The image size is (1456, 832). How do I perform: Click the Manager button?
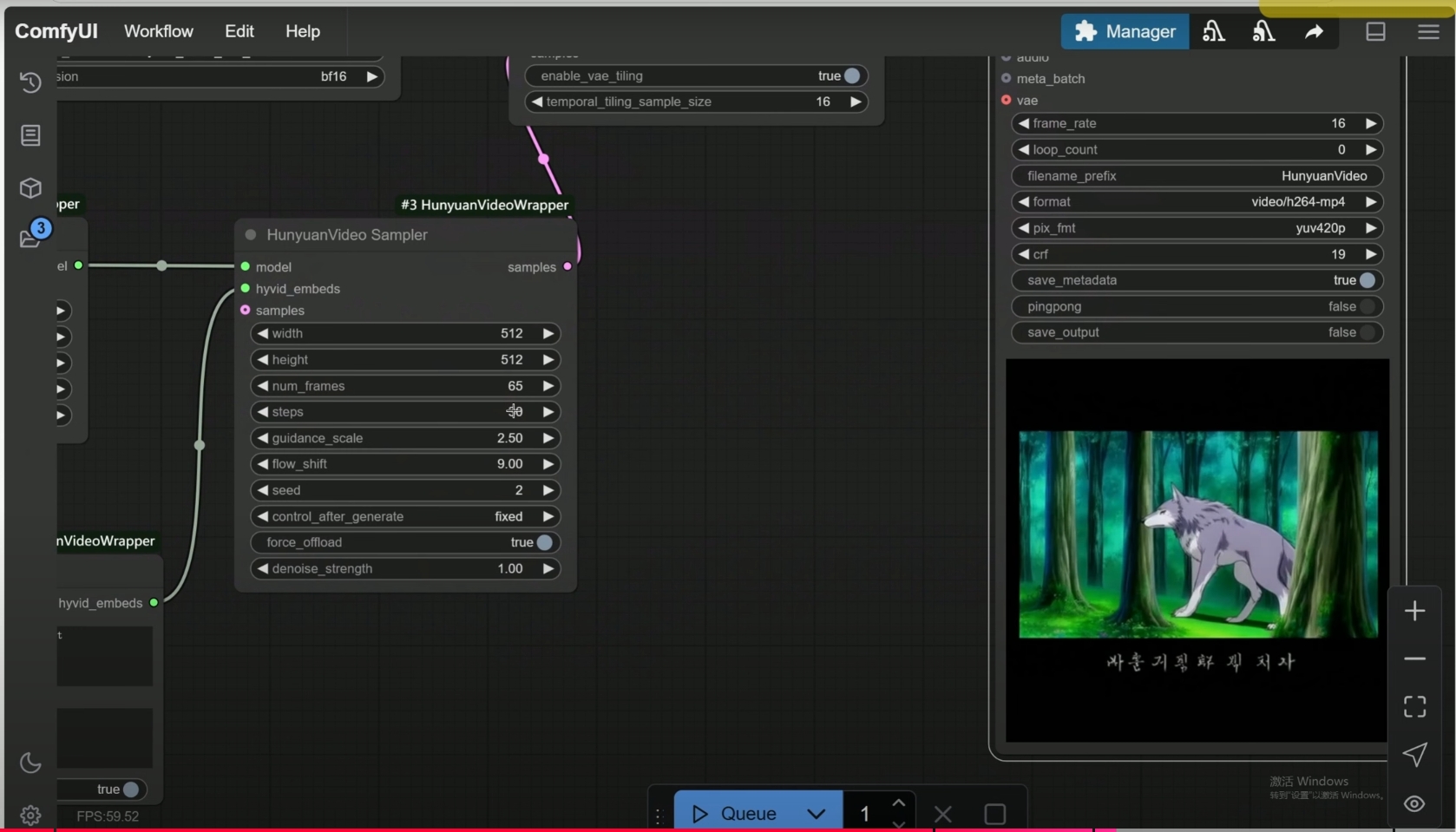[x=1125, y=32]
